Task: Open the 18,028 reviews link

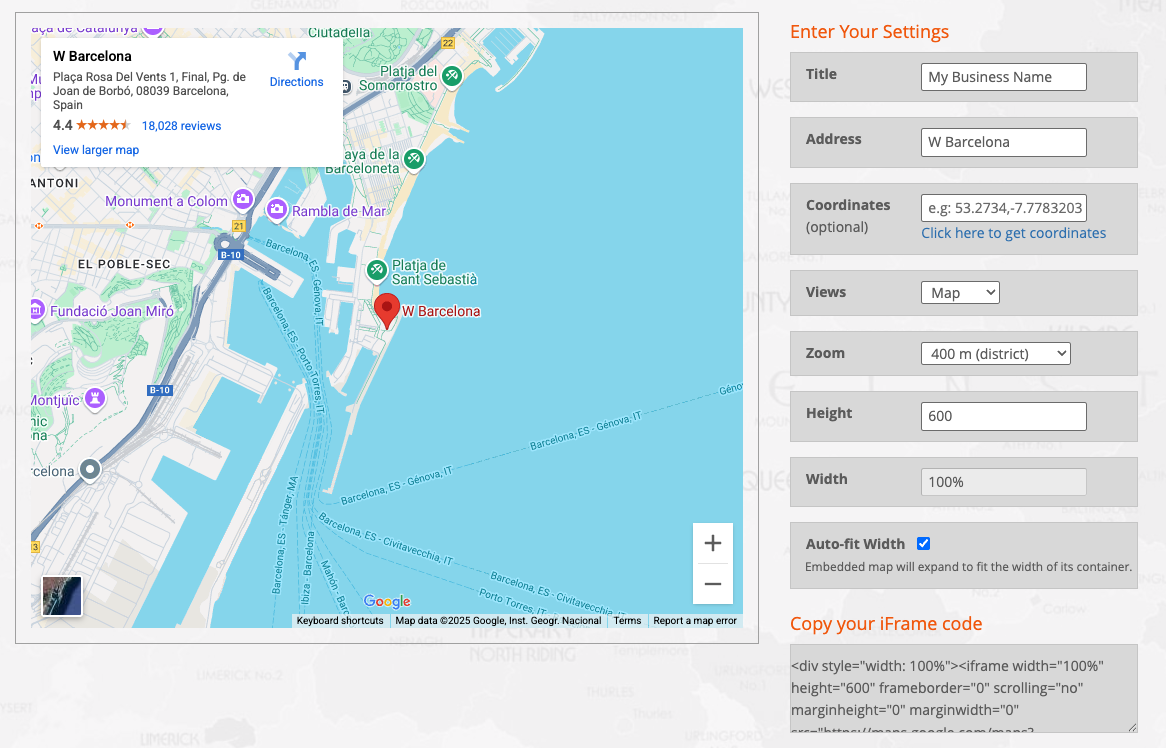Action: point(181,126)
